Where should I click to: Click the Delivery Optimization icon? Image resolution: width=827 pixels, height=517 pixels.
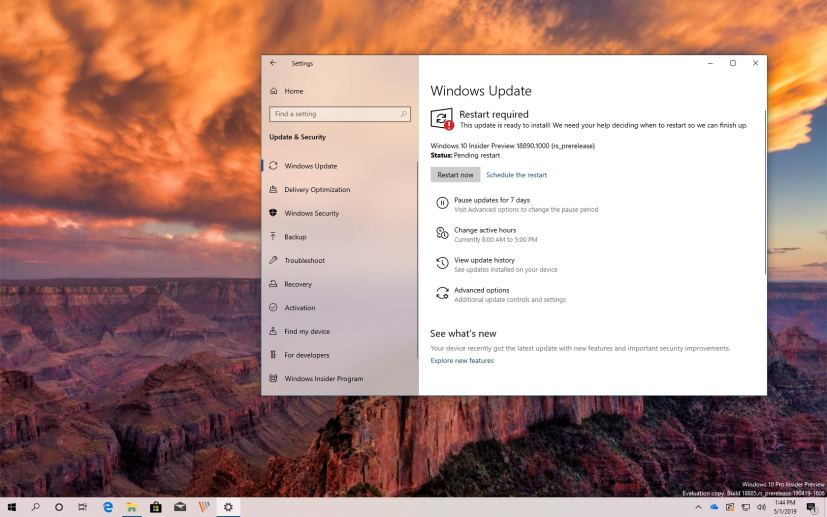click(273, 189)
